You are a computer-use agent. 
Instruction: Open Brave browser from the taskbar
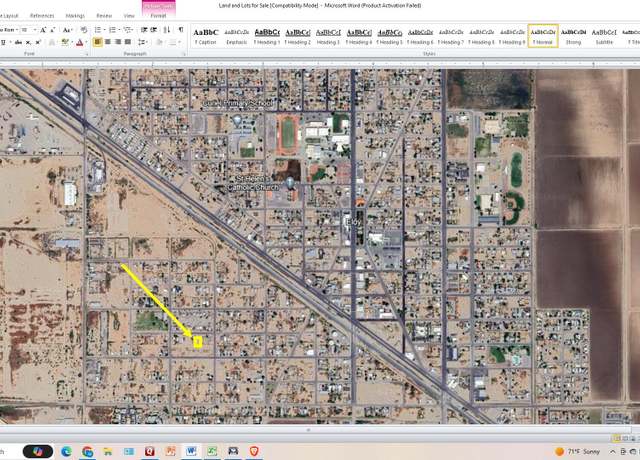253,451
